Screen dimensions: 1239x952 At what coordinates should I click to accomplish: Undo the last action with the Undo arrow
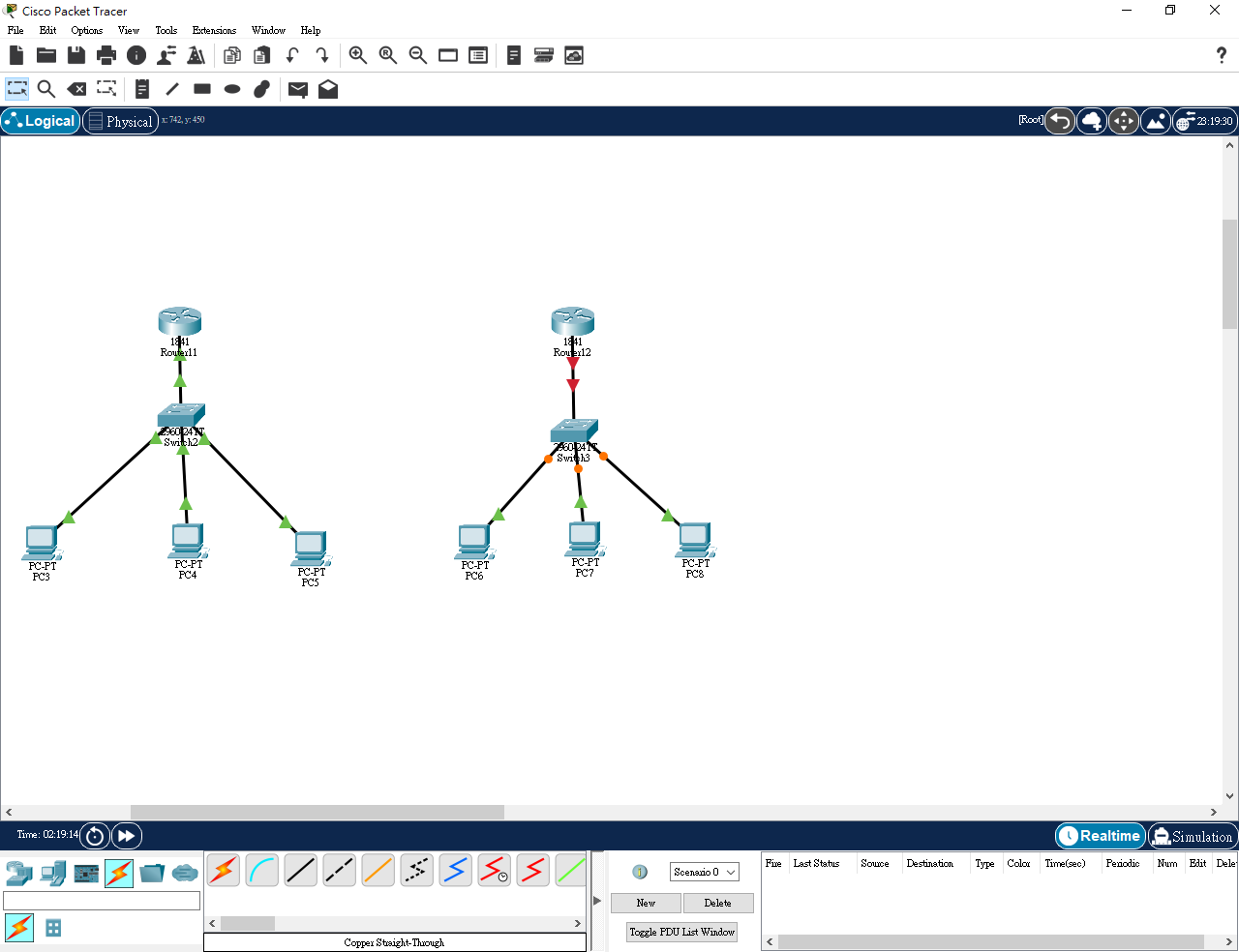coord(292,55)
